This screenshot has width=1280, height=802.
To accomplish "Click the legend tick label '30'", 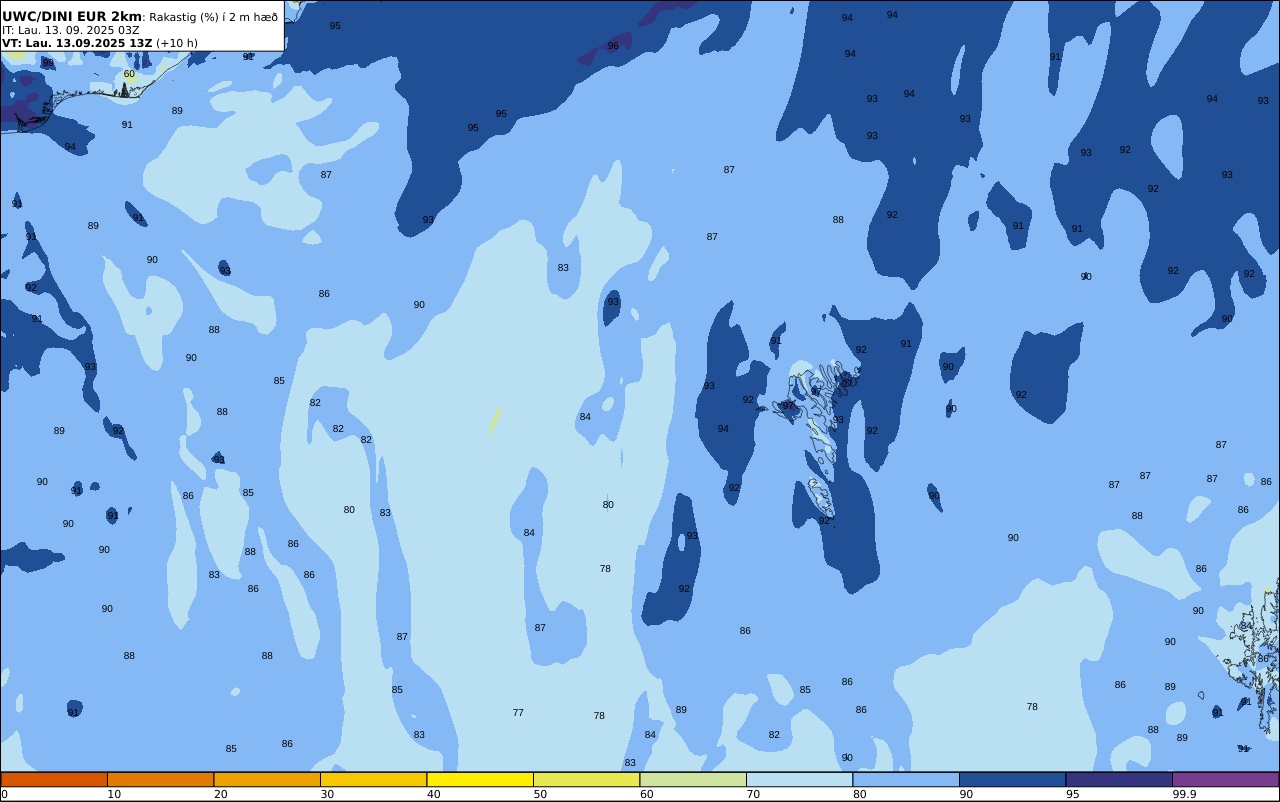I will pyautogui.click(x=327, y=794).
